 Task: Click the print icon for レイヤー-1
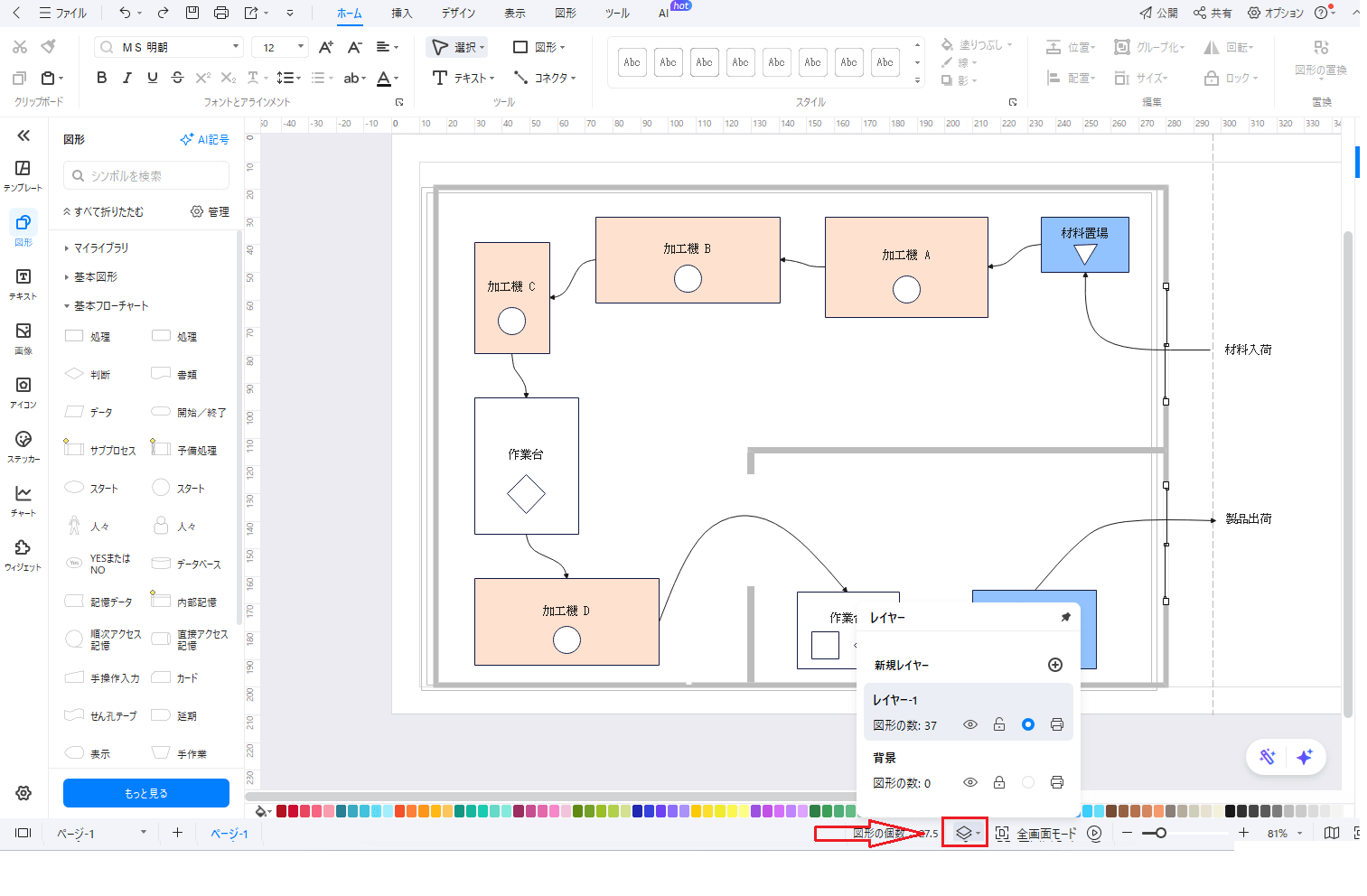(x=1056, y=724)
